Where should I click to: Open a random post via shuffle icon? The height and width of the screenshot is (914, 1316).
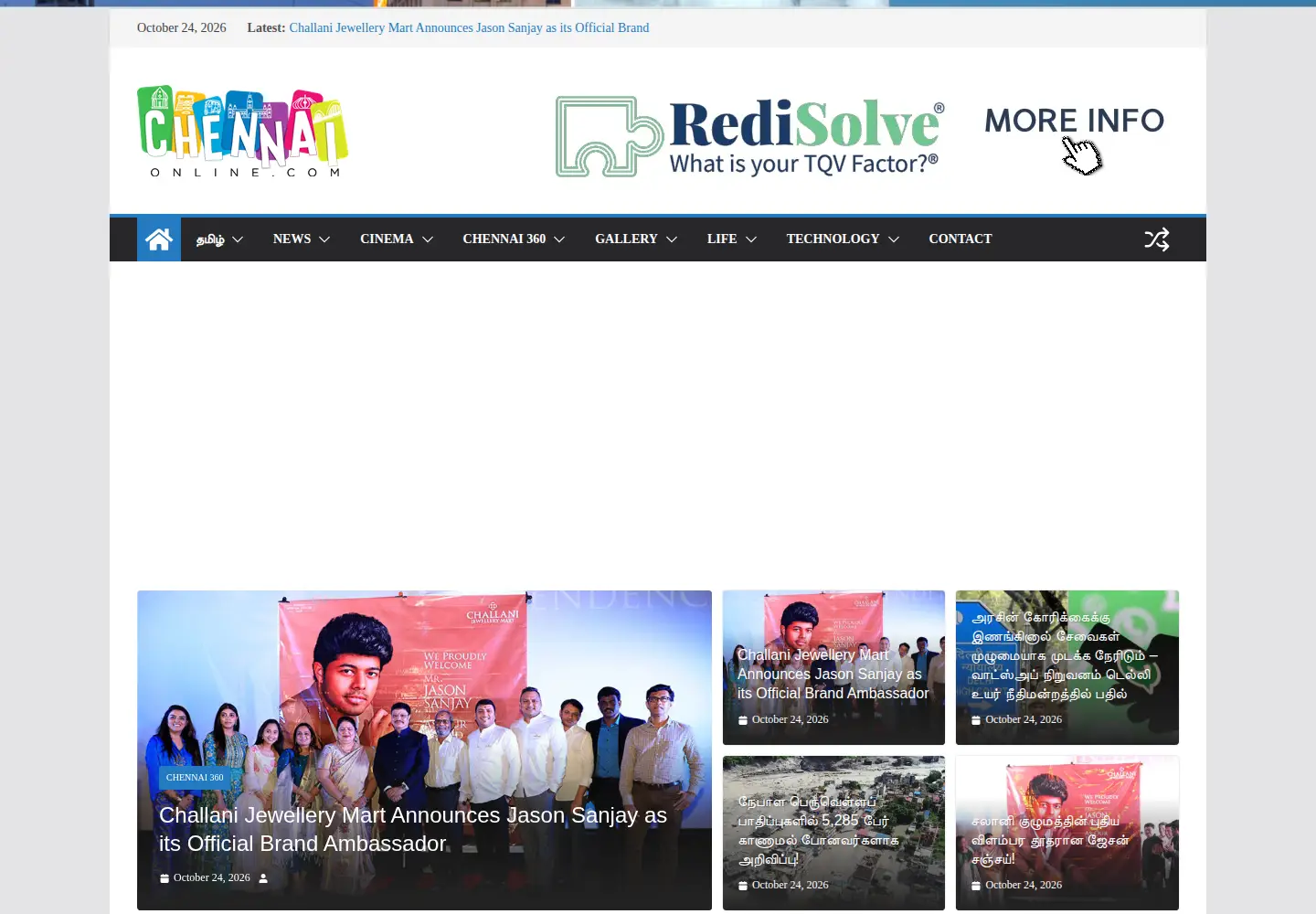[1157, 239]
